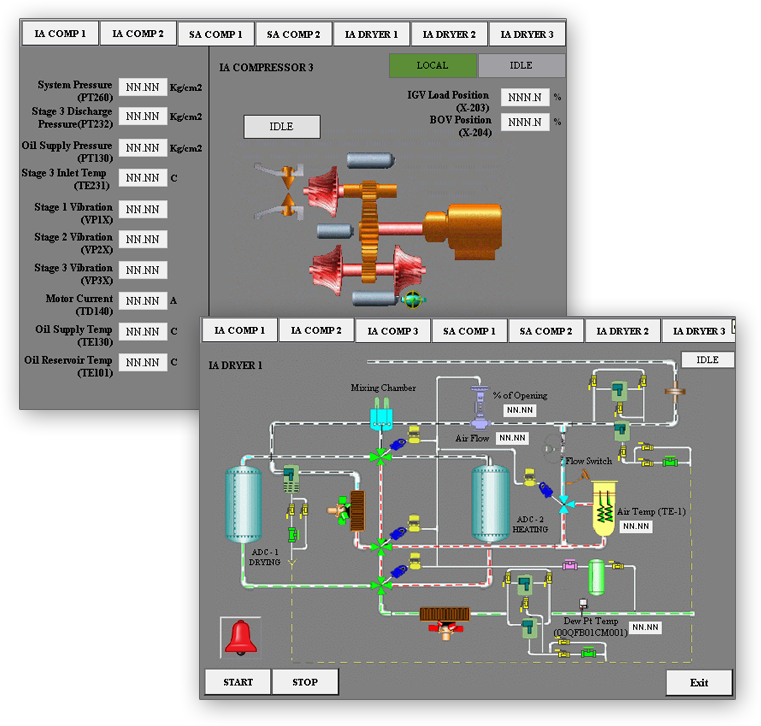This screenshot has width=761, height=726.
Task: Click the ADC-1 Drying vessel
Action: [244, 504]
